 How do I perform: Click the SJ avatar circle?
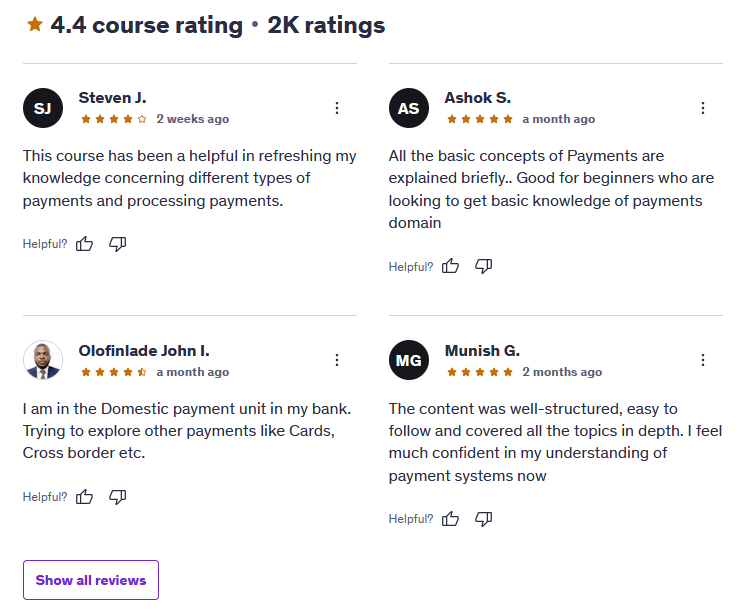pos(43,108)
